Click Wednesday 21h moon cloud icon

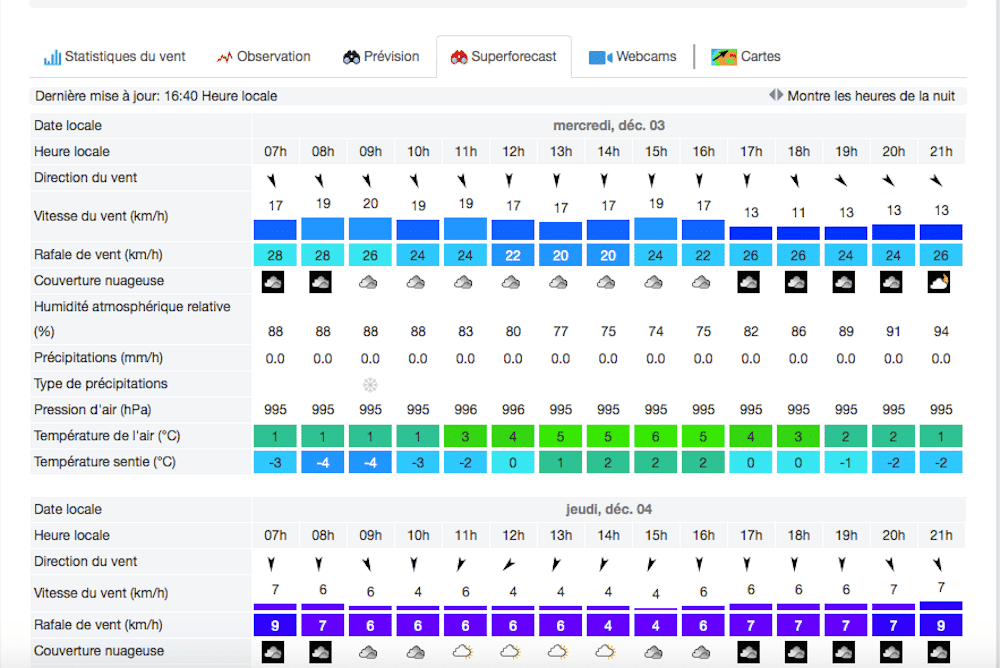[x=939, y=282]
